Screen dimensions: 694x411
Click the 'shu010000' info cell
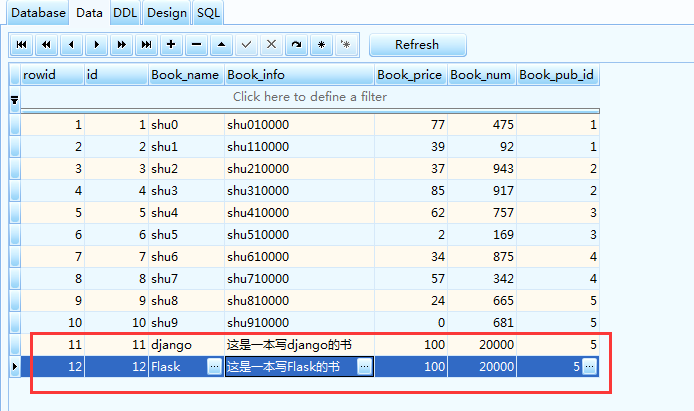point(300,125)
